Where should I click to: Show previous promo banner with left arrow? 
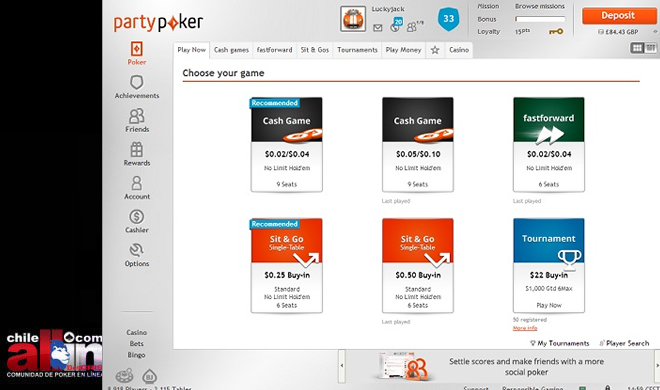(342, 366)
